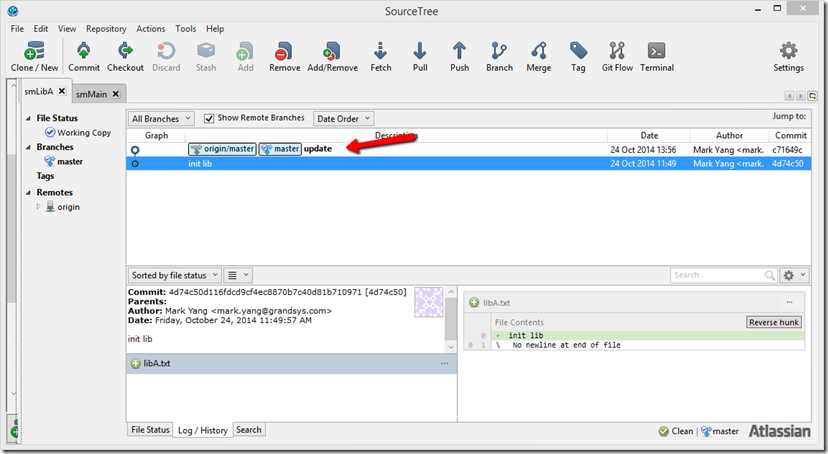Open the View menu

(x=67, y=29)
